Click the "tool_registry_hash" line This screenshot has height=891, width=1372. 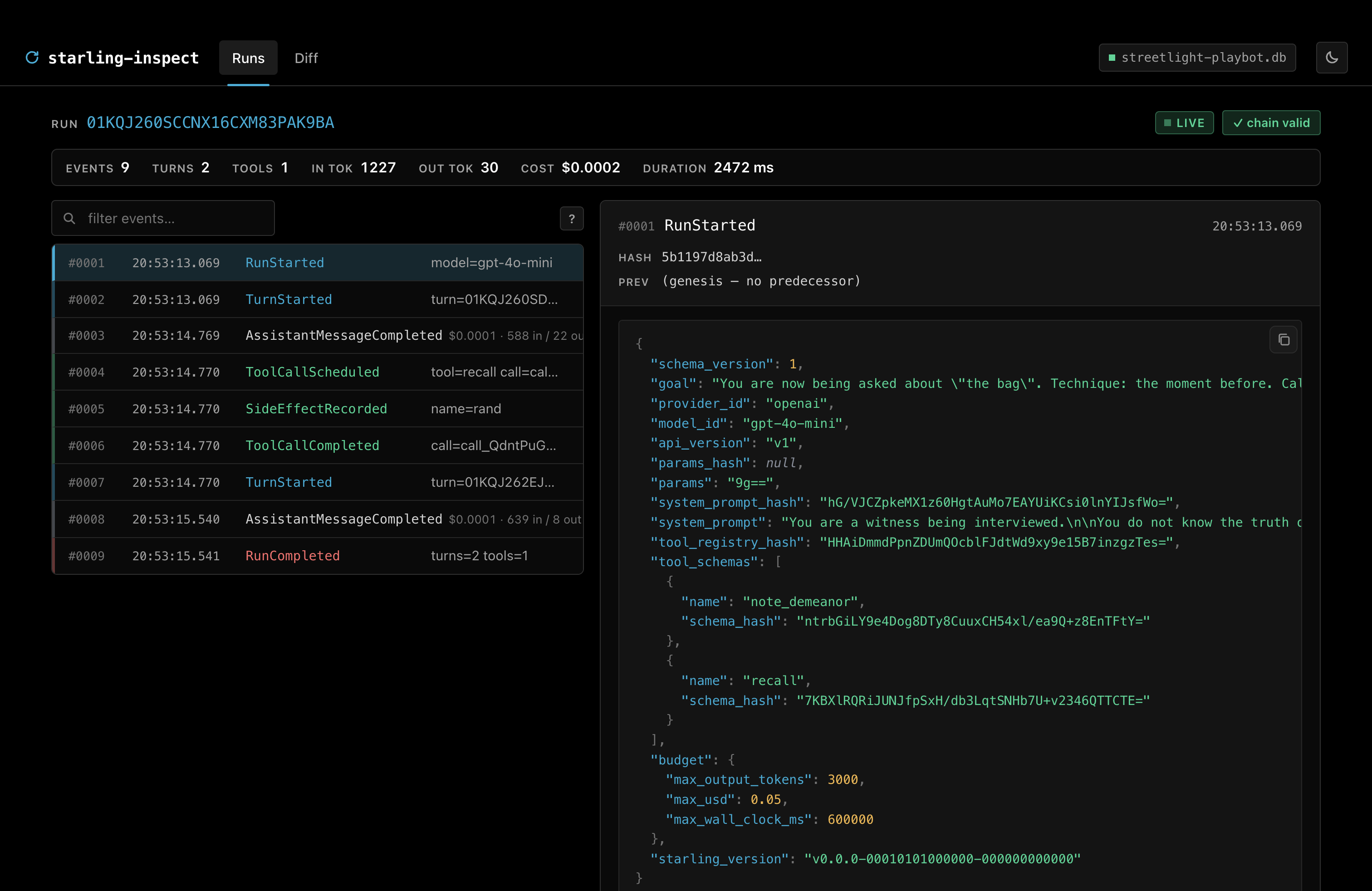(x=916, y=542)
